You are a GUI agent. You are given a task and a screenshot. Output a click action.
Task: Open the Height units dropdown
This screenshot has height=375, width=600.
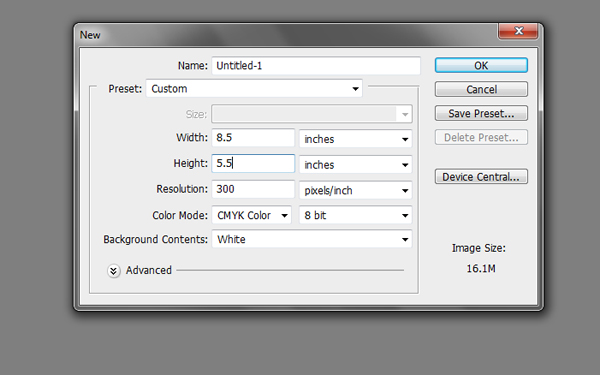(355, 165)
